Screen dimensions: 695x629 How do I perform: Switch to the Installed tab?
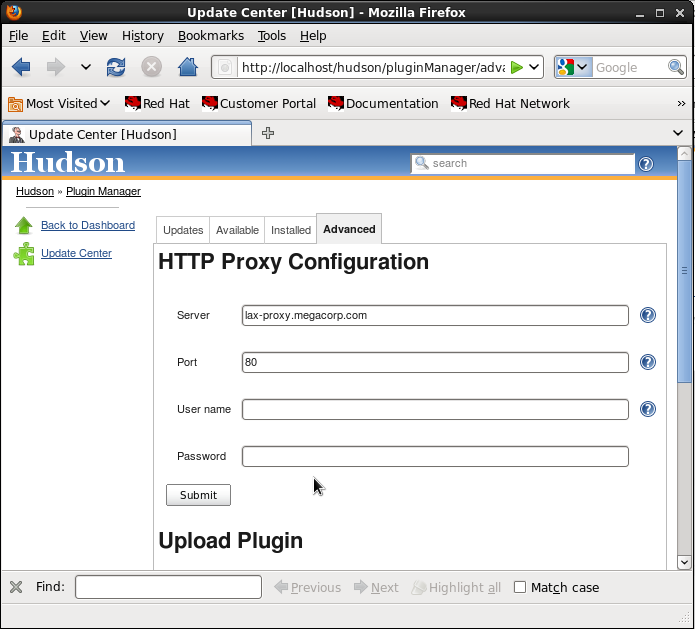pyautogui.click(x=291, y=230)
